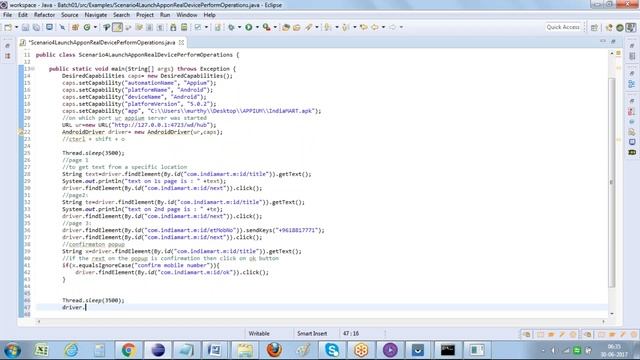
Task: Expand the External Tools dropdown arrow
Action: 275,27
